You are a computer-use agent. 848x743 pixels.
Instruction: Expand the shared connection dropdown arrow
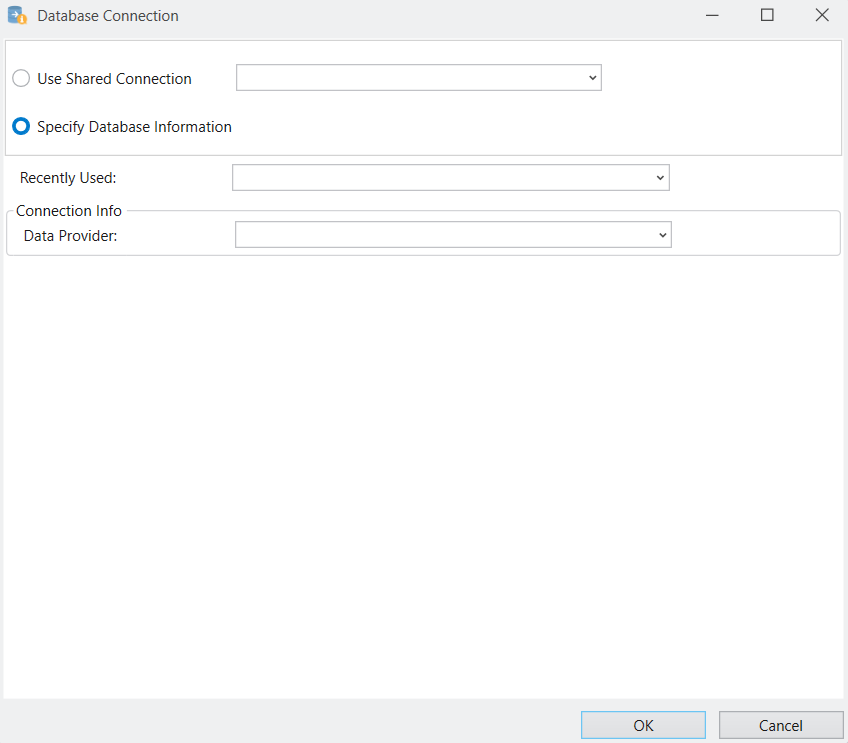592,78
